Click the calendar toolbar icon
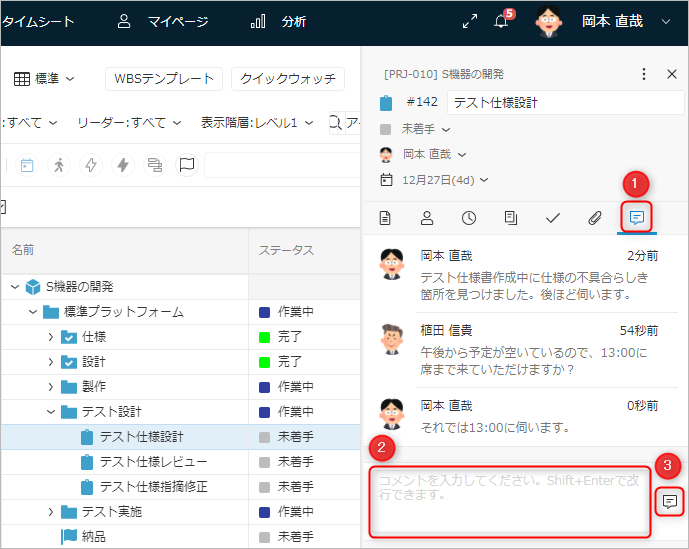 point(27,165)
